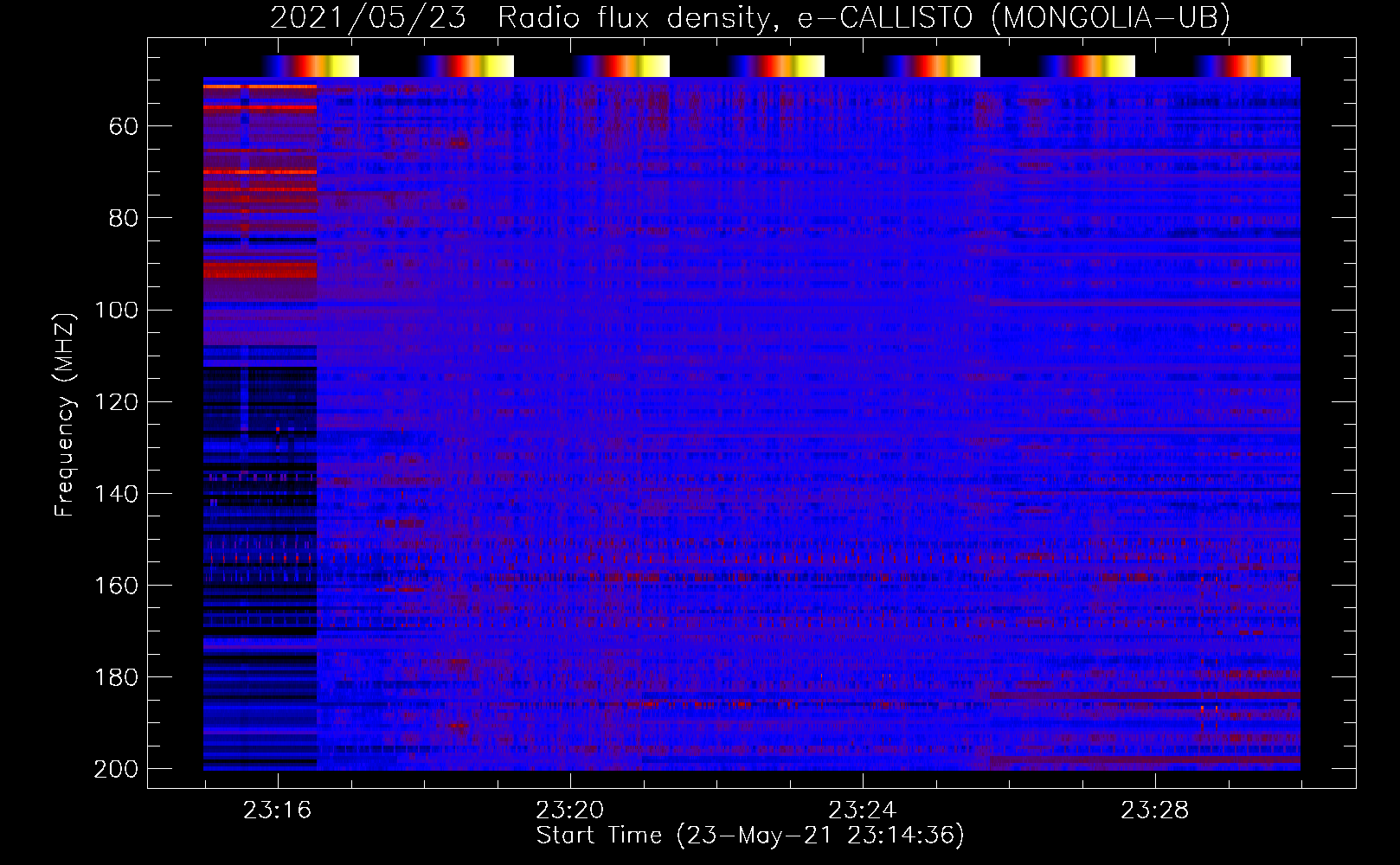
Task: Click the 23:16 time tick label
Action: click(x=277, y=811)
